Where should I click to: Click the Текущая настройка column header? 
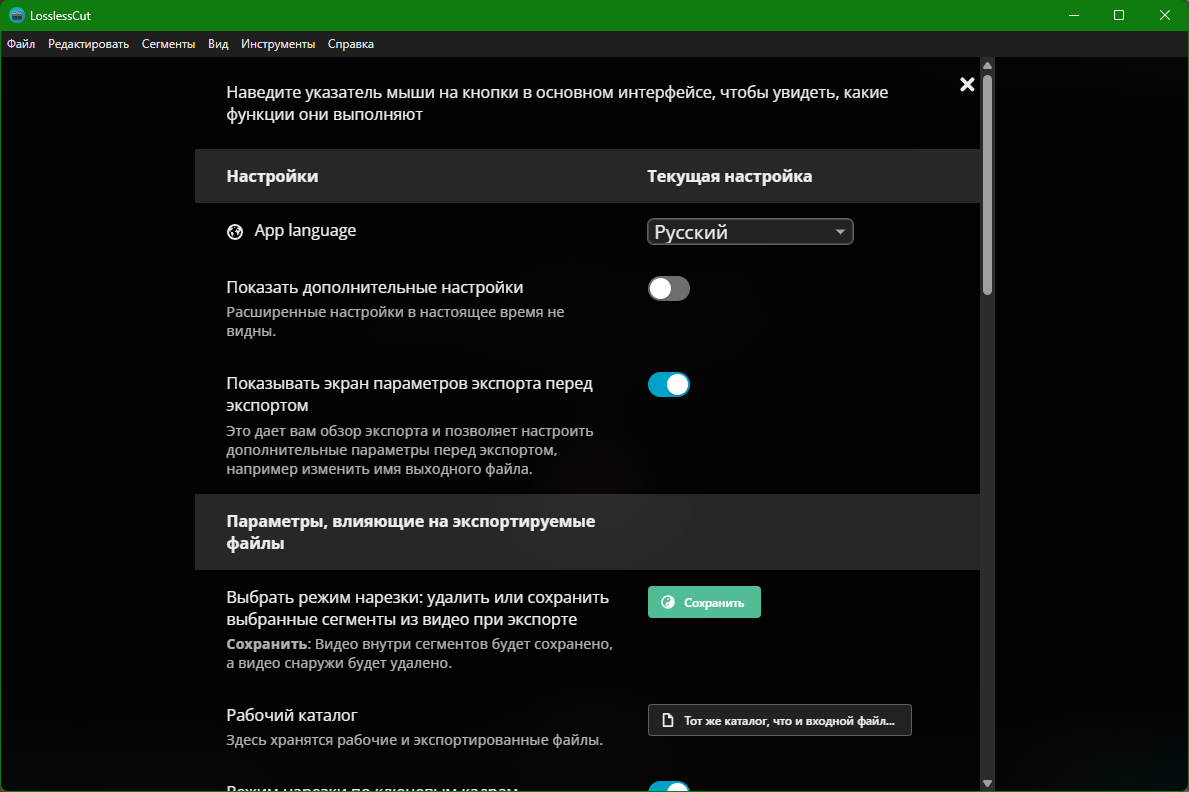click(729, 176)
